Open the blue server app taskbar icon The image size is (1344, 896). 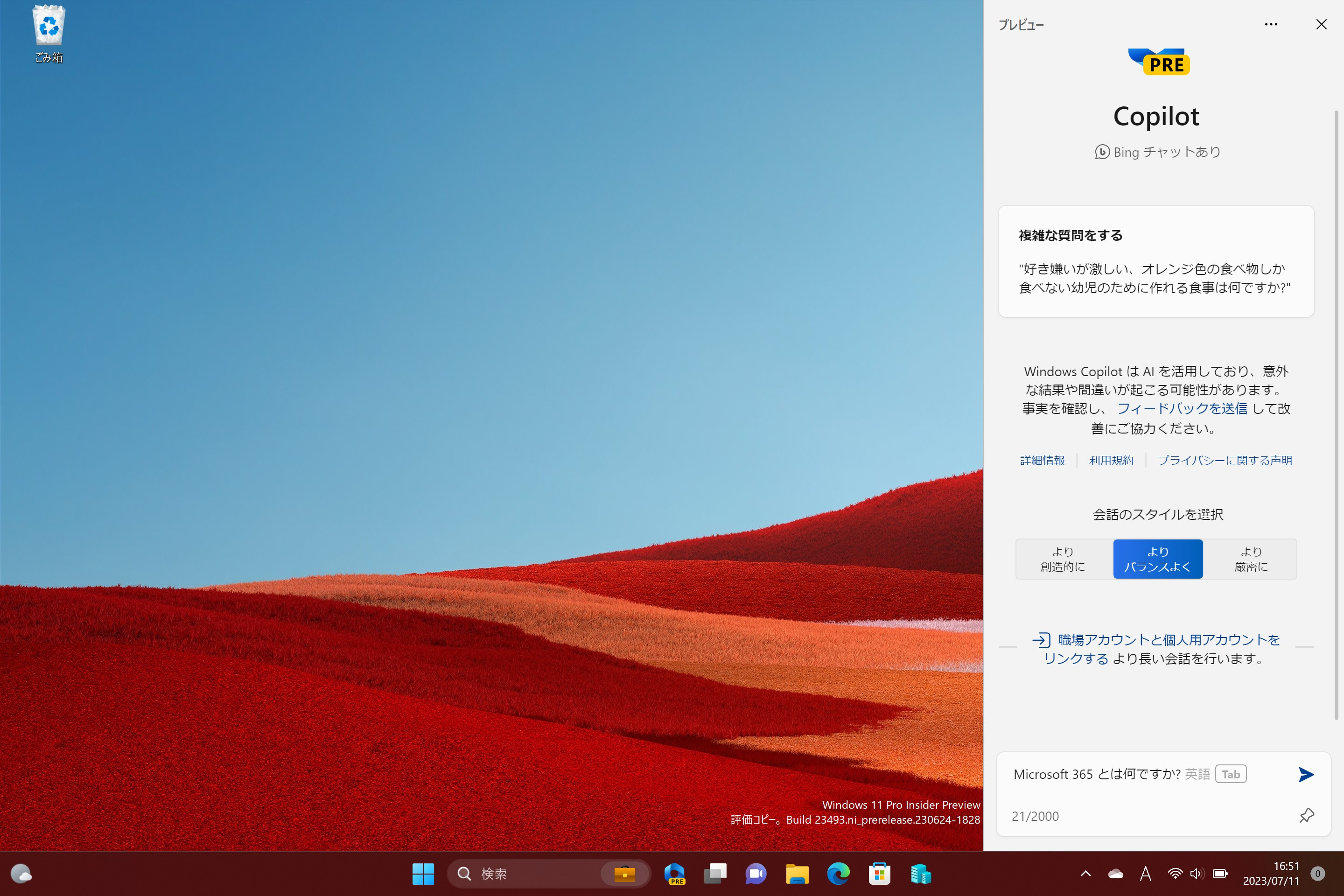click(x=921, y=874)
